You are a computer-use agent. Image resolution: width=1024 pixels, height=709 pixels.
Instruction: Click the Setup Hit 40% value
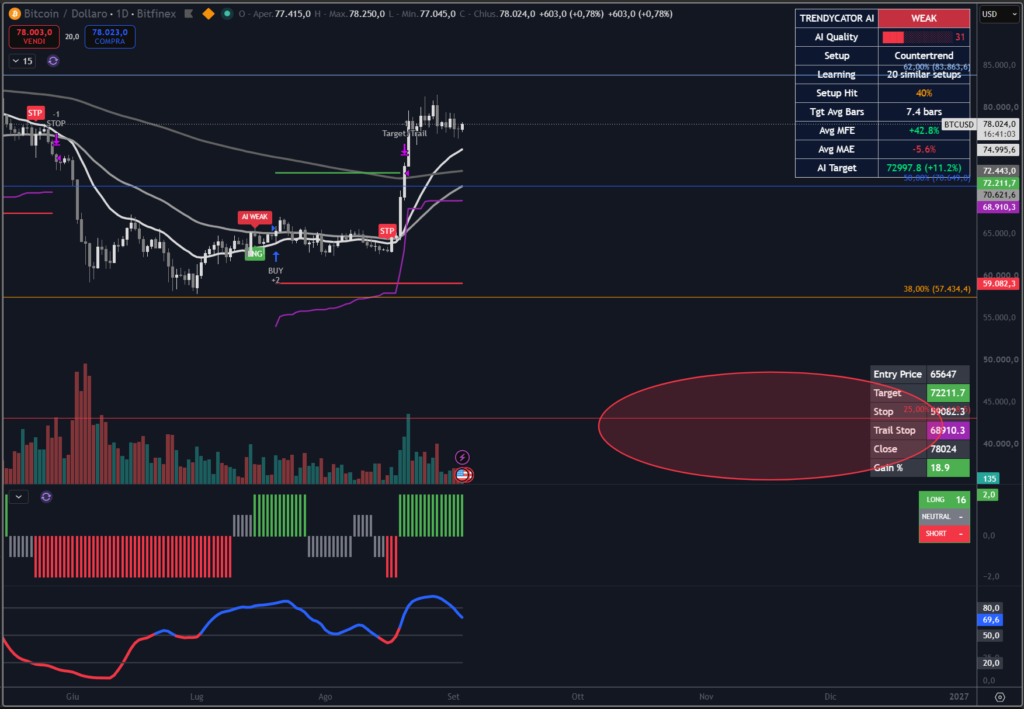(923, 93)
